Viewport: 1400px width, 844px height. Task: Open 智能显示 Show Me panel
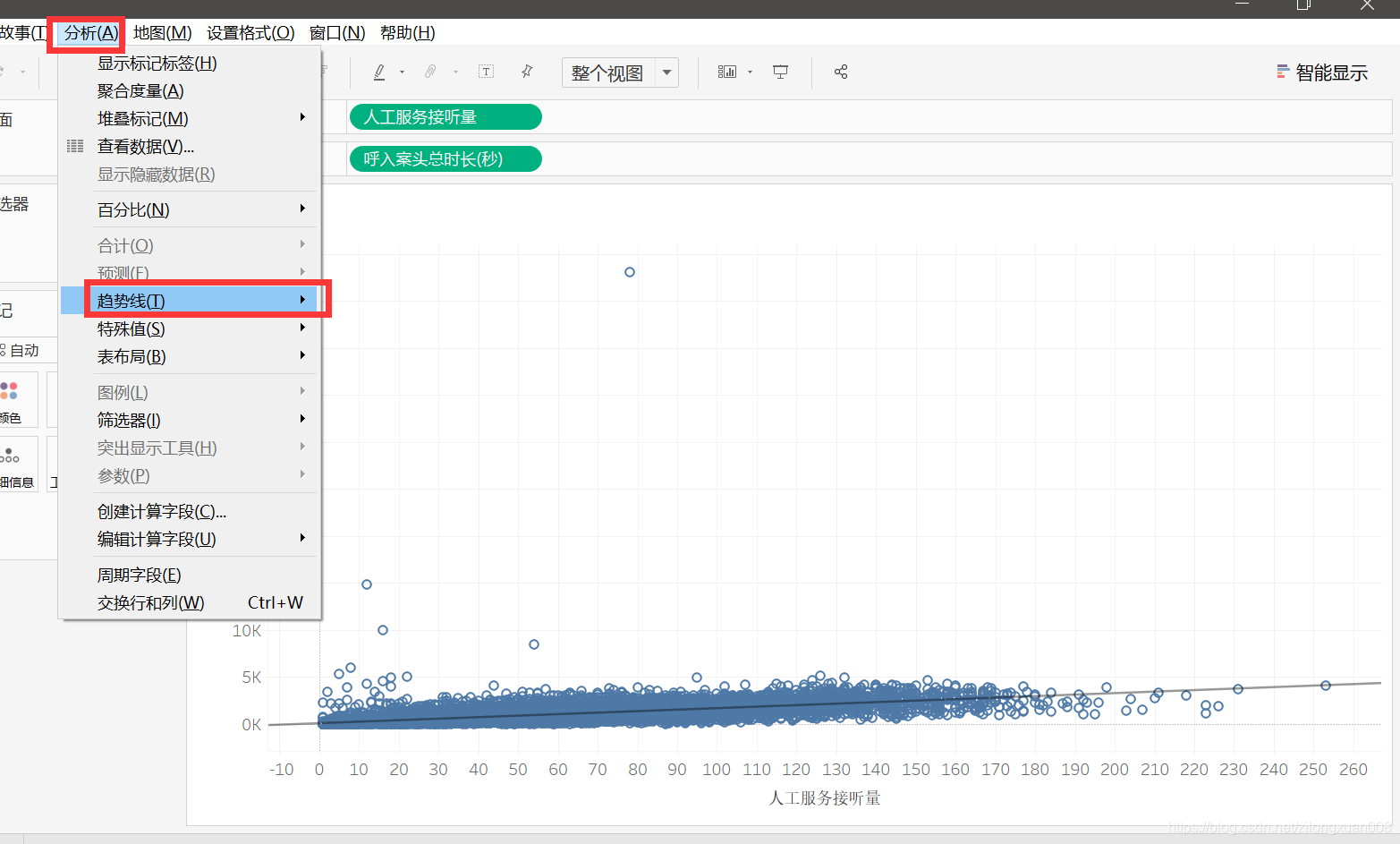1322,72
